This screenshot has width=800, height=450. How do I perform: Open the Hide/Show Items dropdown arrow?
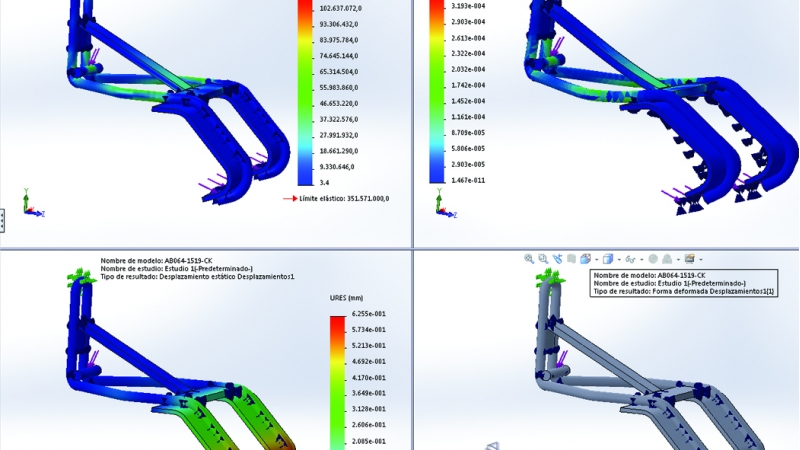639,259
